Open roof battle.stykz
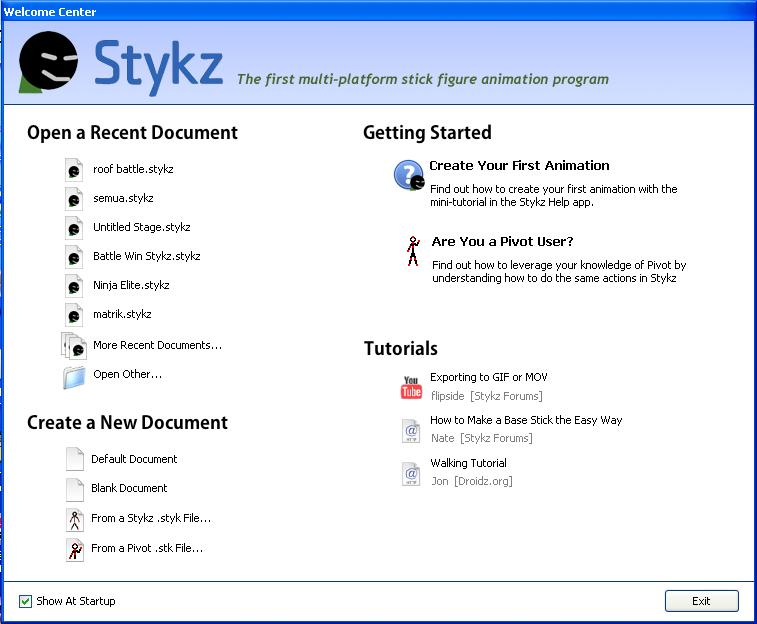757x624 pixels. (x=133, y=169)
